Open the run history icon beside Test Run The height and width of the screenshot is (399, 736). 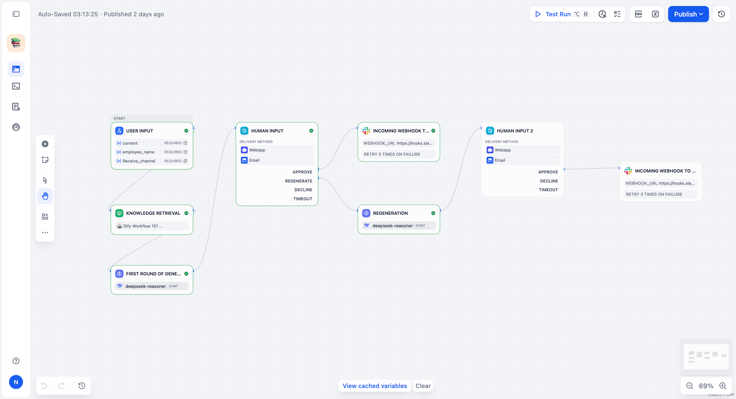coord(602,14)
